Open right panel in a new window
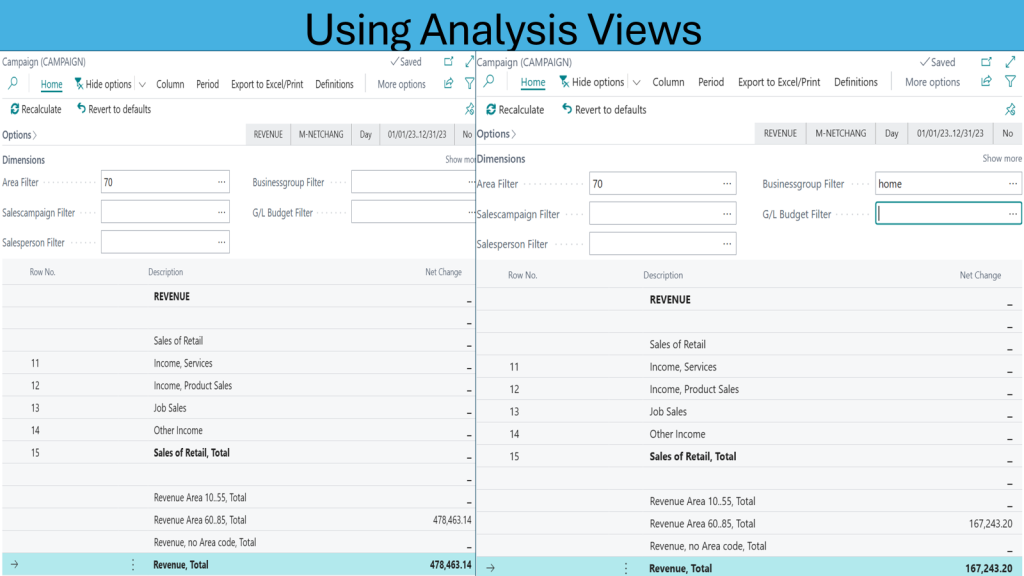Viewport: 1024px width, 576px height. point(986,62)
